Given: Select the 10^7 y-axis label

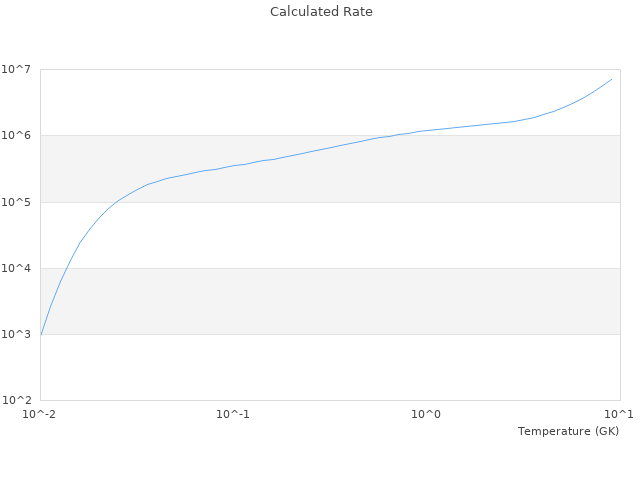Looking at the screenshot, I should pos(19,70).
